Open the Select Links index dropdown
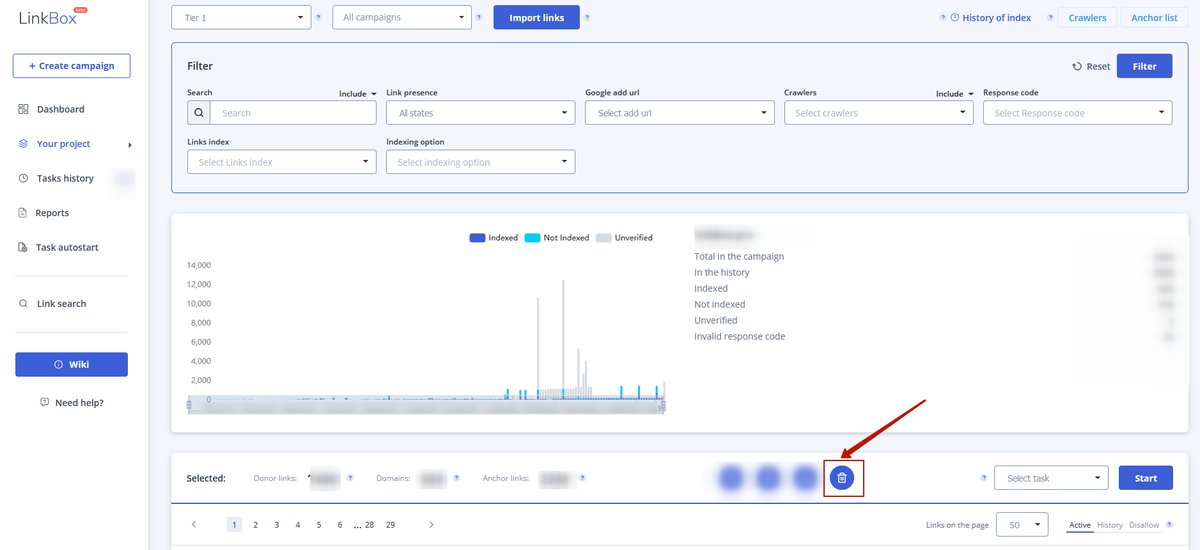Viewport: 1200px width, 550px height. click(x=282, y=162)
